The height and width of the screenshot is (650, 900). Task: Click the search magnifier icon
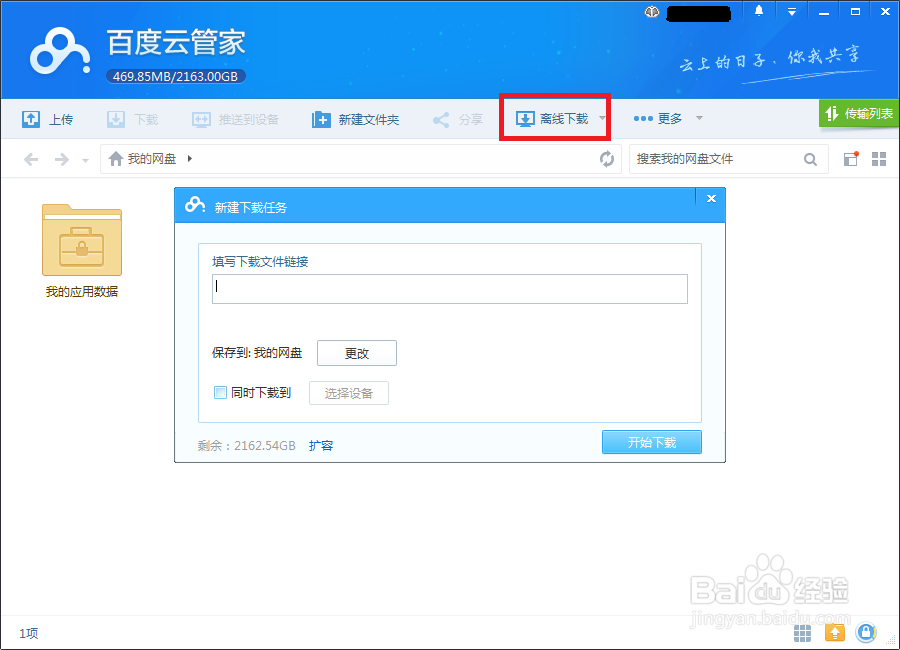click(x=810, y=159)
